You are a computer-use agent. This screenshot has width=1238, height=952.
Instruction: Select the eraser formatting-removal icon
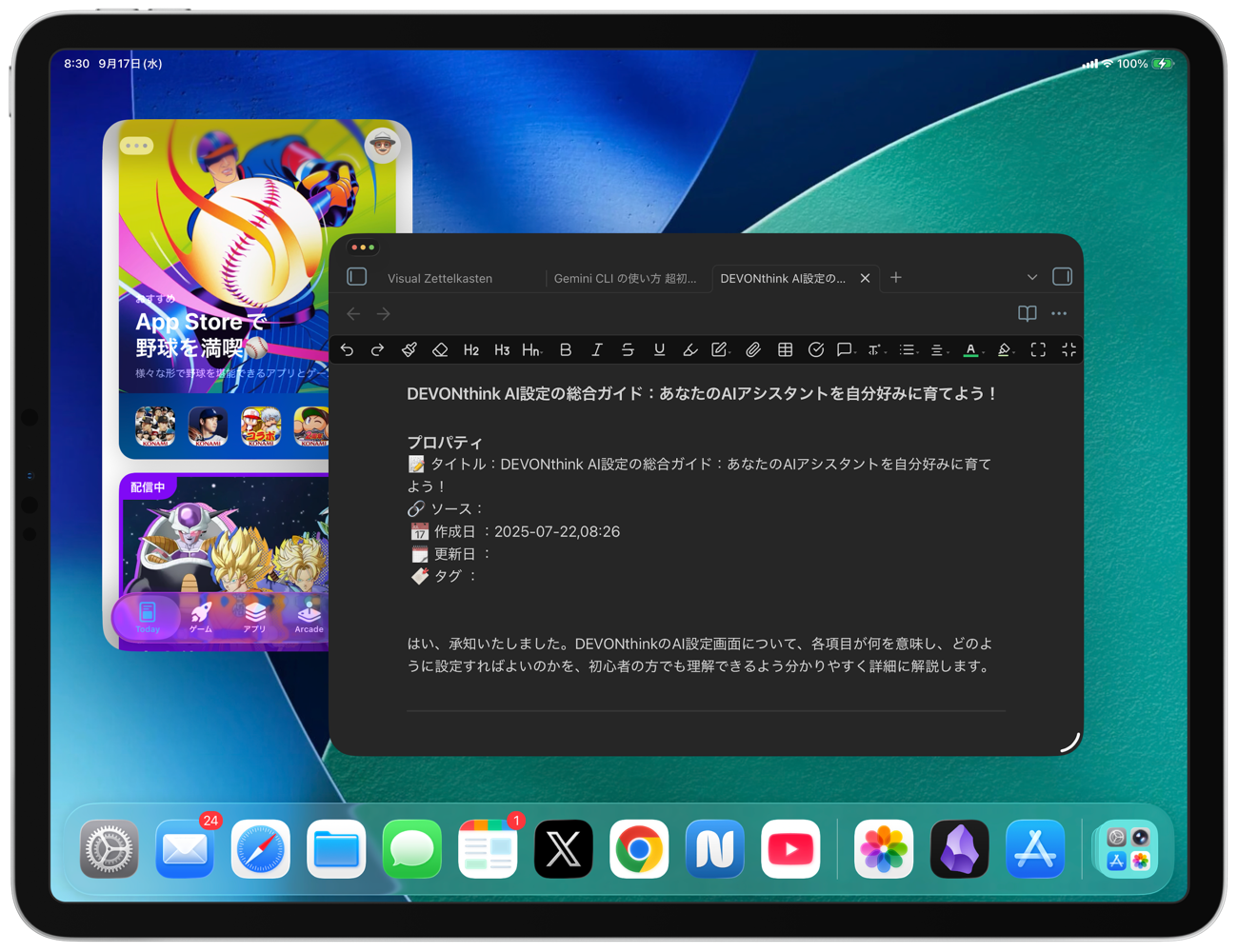[439, 349]
